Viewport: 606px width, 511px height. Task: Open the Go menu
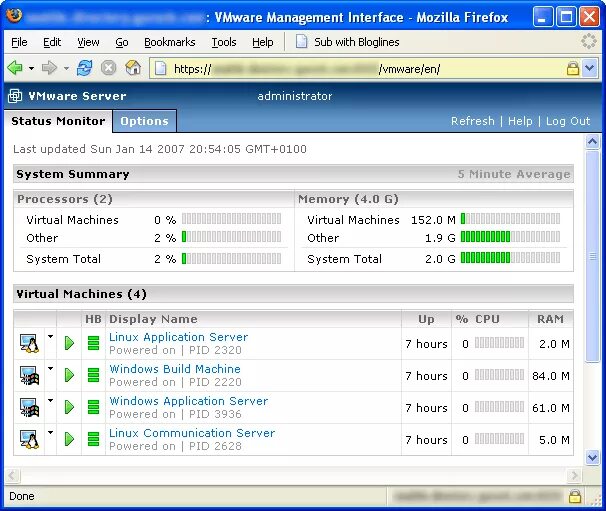tap(122, 42)
